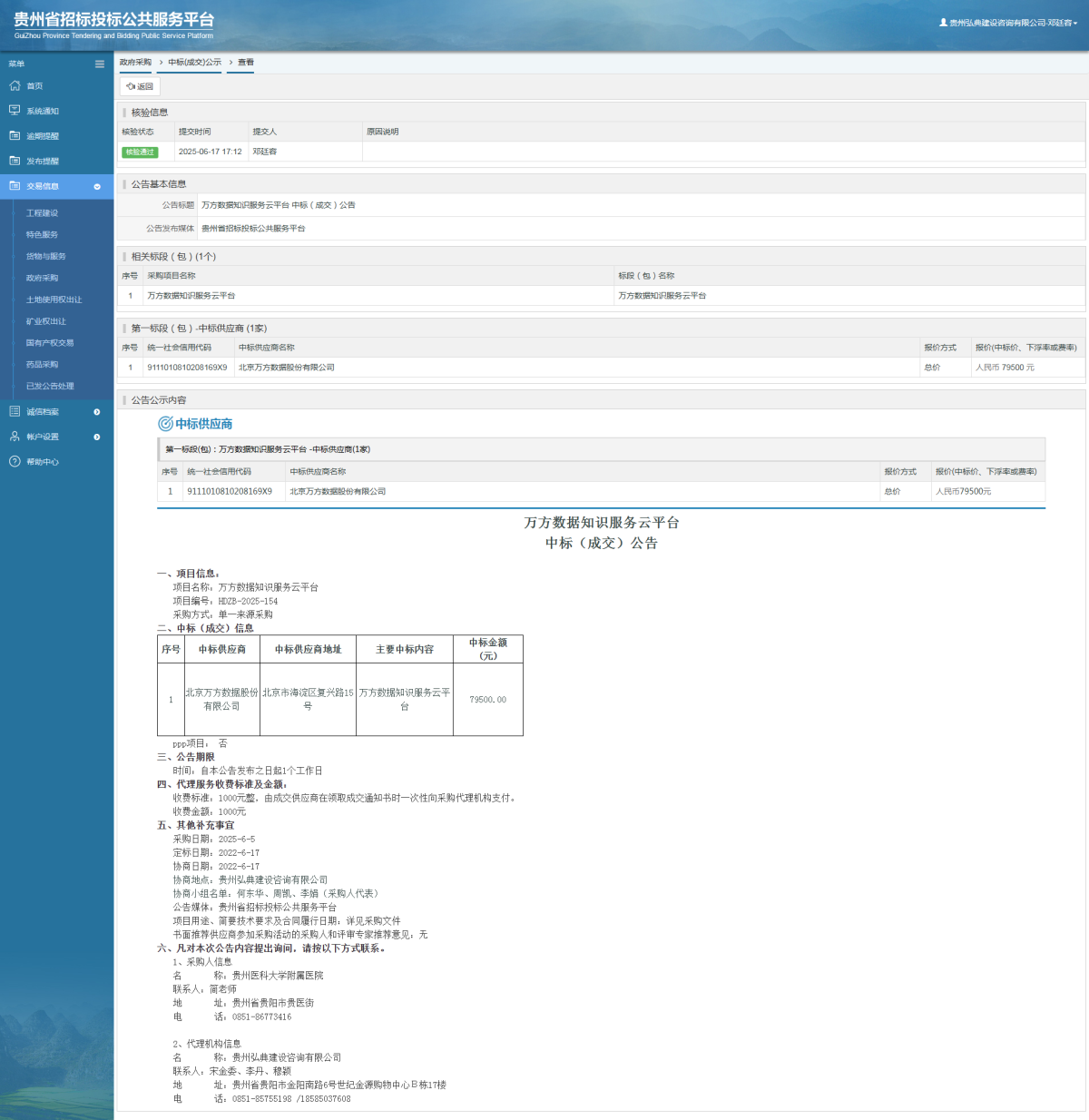Viewport: 1089px width, 1120px height.
Task: Click the hamburger menu collapse icon
Action: [x=100, y=64]
